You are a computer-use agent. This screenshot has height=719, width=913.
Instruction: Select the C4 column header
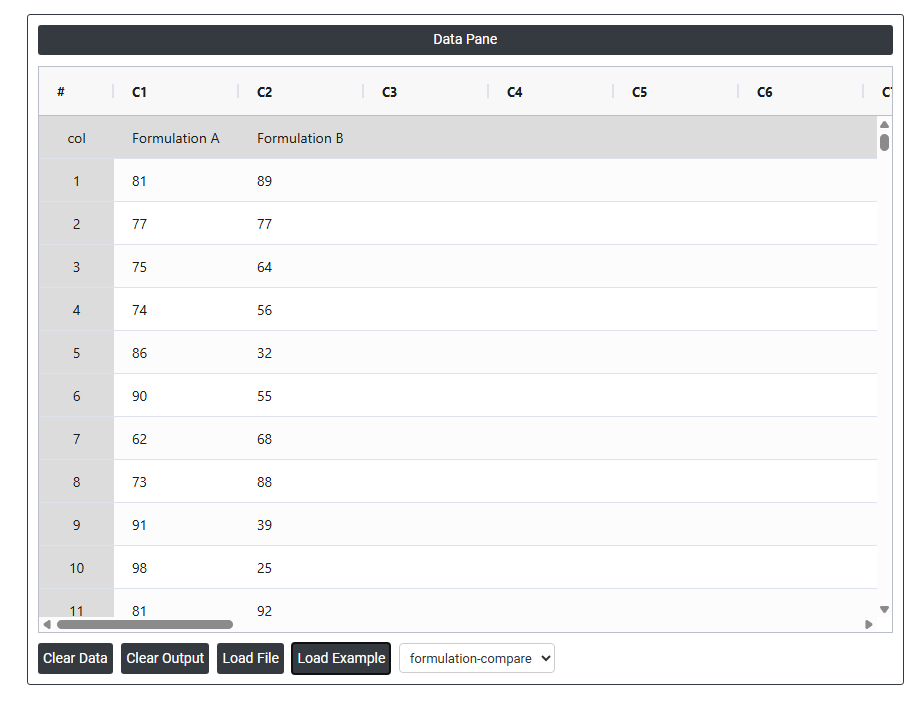click(515, 92)
